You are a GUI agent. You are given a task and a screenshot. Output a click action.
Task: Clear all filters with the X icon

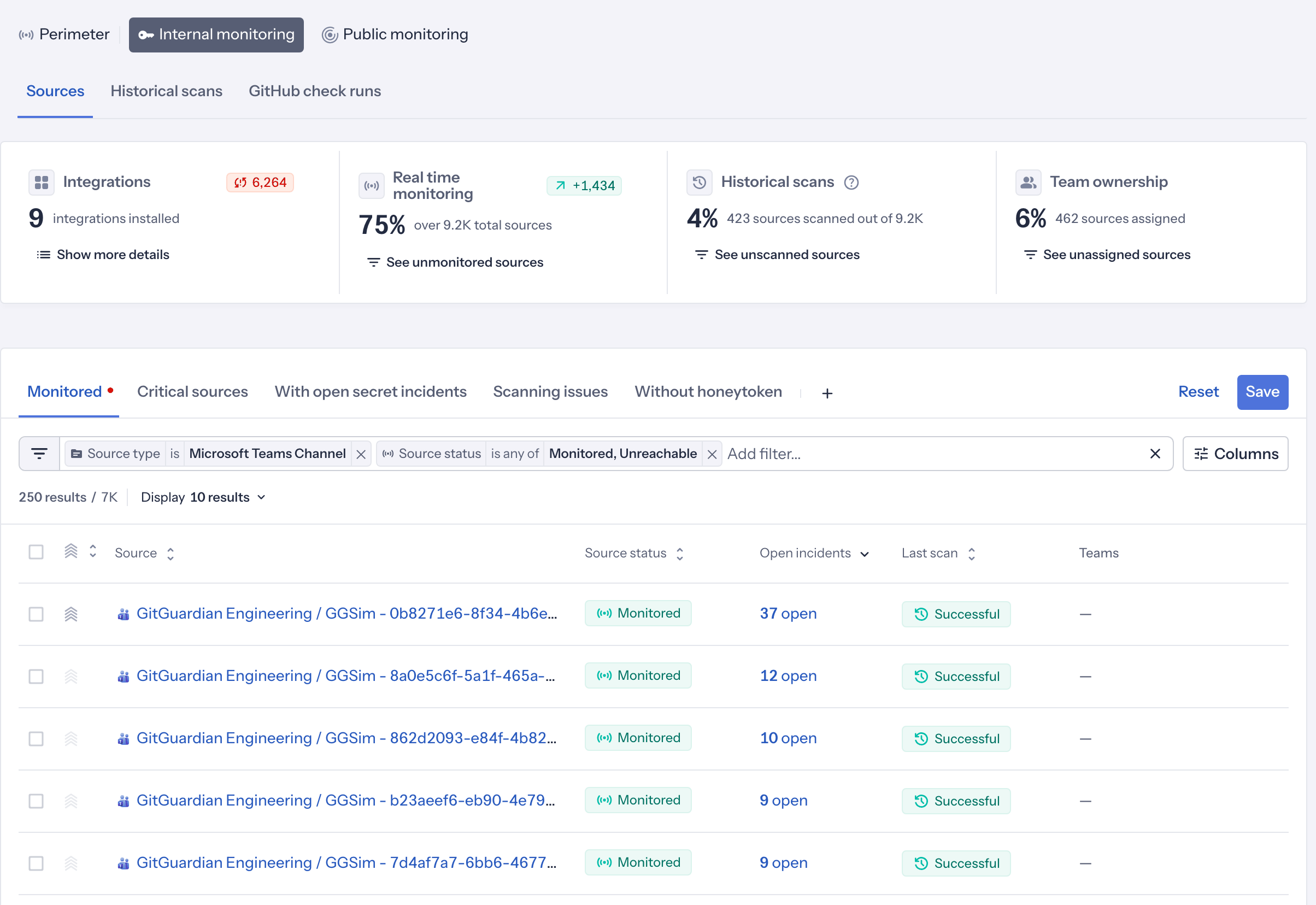pyautogui.click(x=1155, y=454)
